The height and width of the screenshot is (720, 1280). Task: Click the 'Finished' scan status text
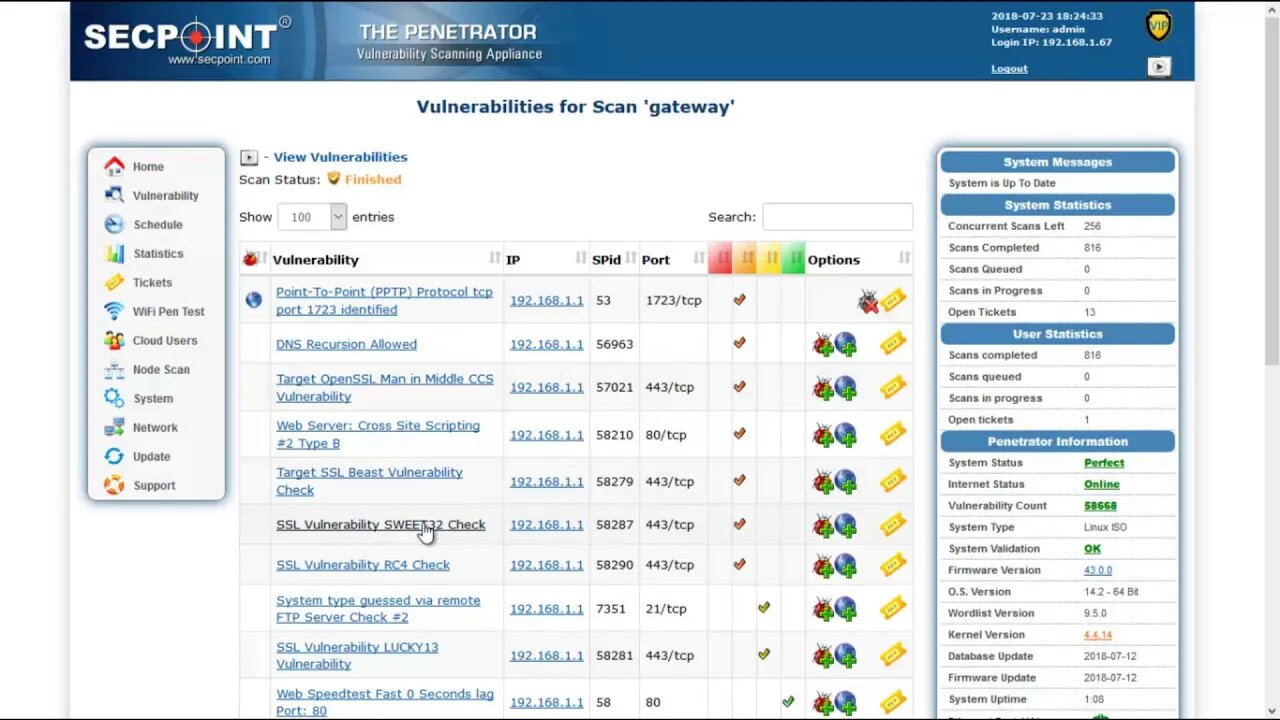373,179
